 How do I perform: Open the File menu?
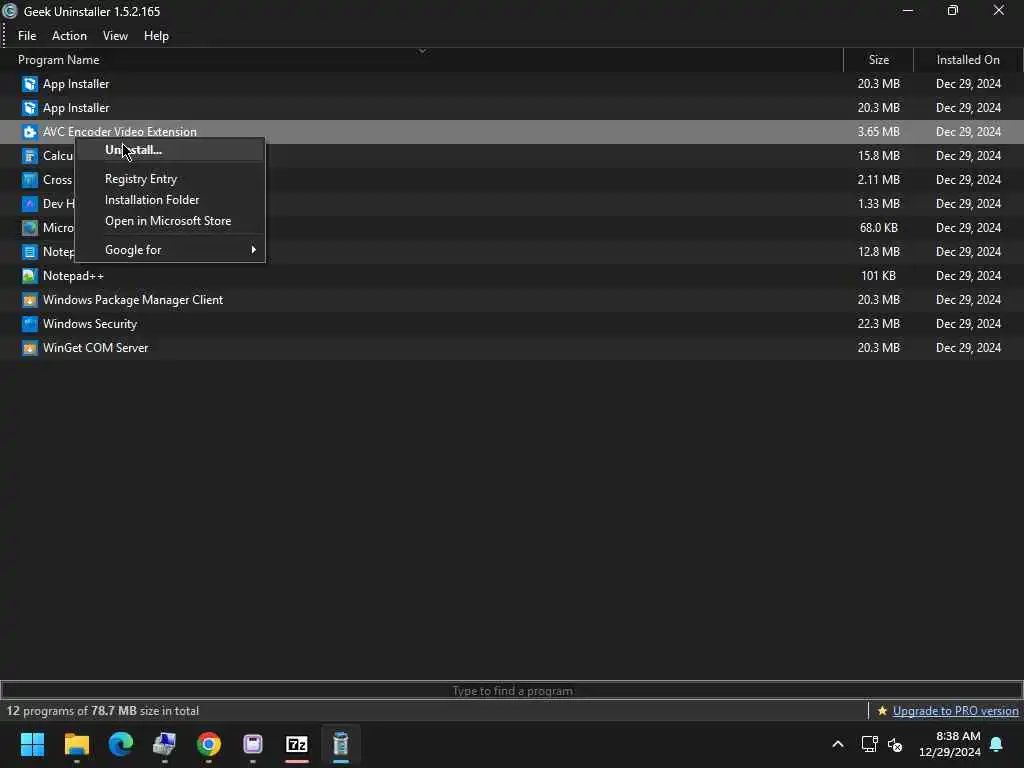(x=27, y=36)
